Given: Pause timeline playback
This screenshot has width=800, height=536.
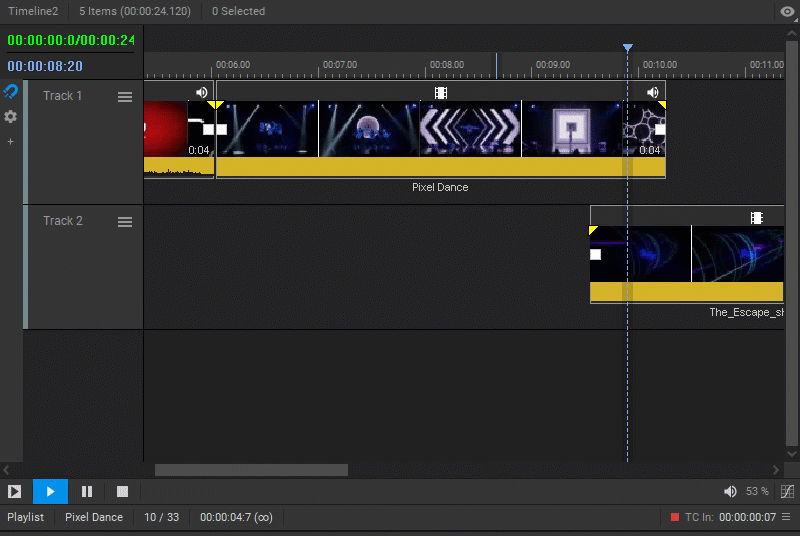Looking at the screenshot, I should click(x=87, y=492).
